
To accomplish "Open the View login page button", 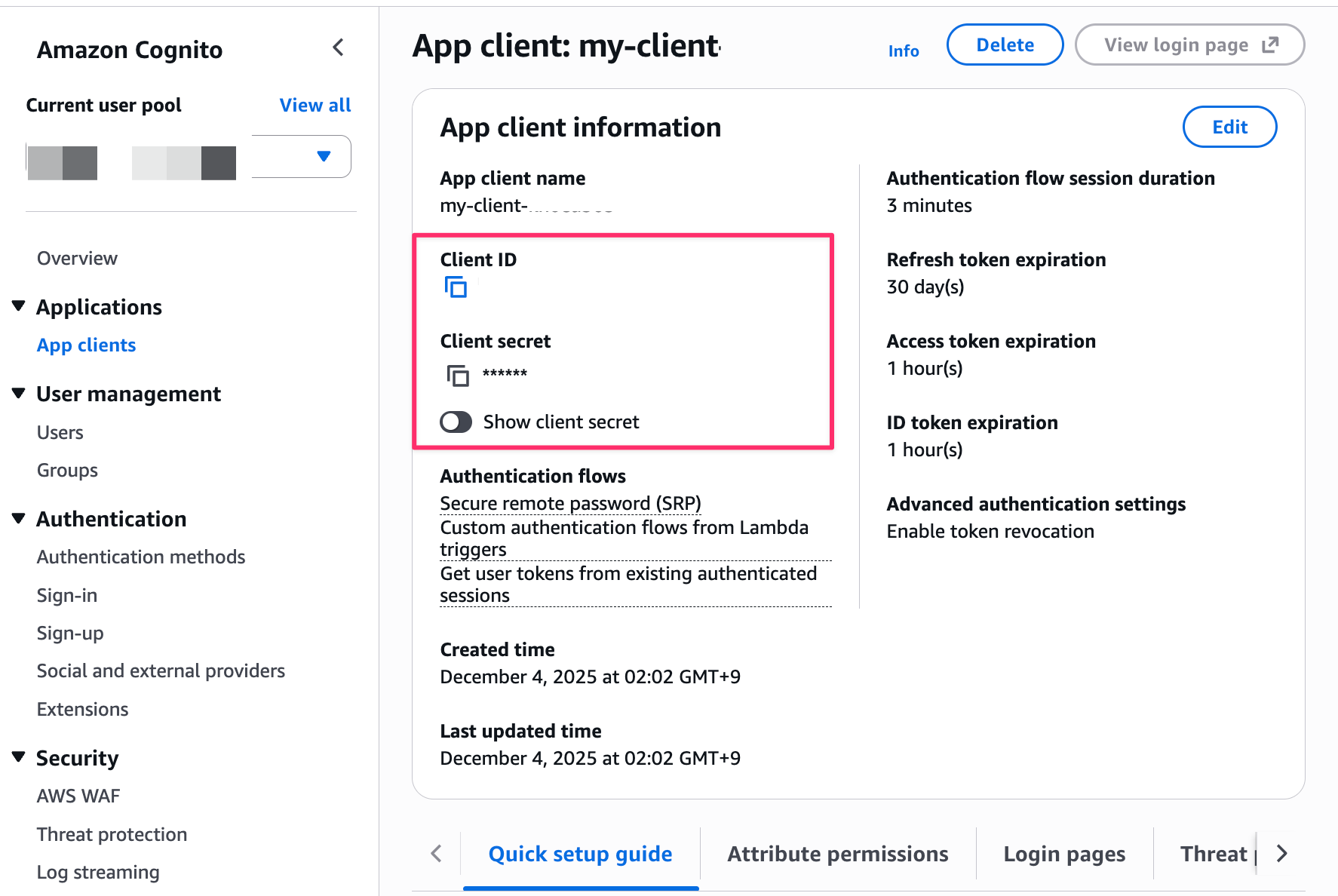I will (1189, 45).
